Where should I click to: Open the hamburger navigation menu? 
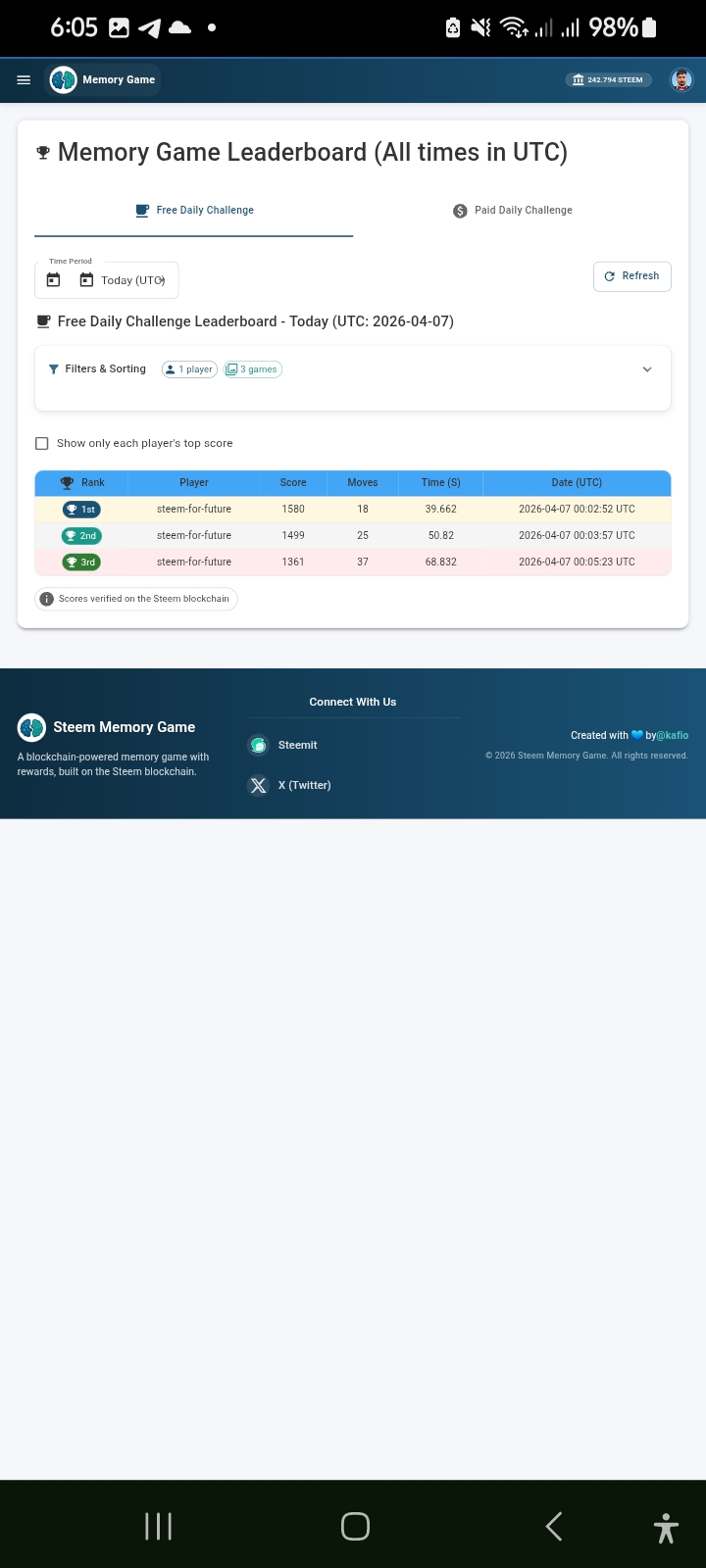point(24,80)
